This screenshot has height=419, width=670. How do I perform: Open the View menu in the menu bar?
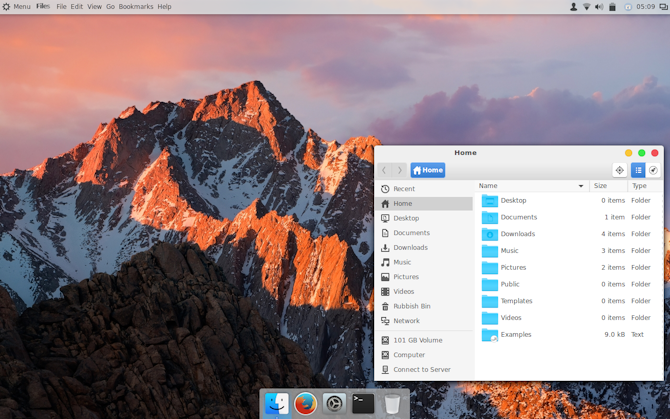[94, 7]
